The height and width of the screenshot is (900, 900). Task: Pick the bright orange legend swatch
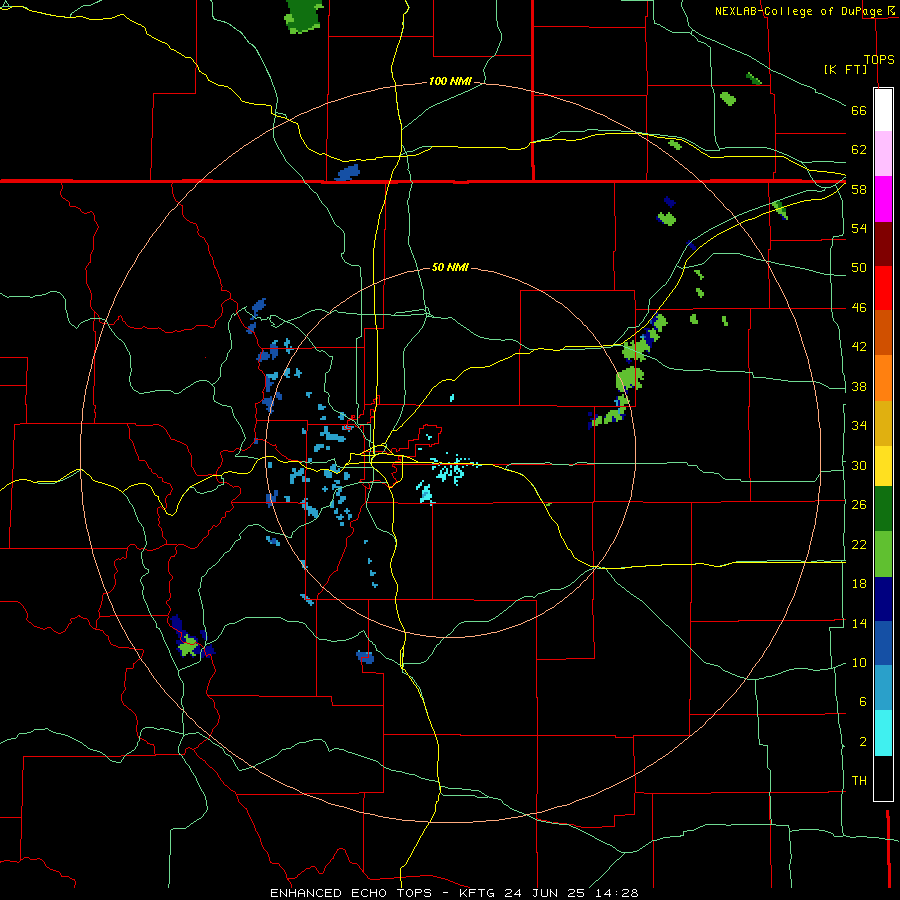pyautogui.click(x=883, y=378)
